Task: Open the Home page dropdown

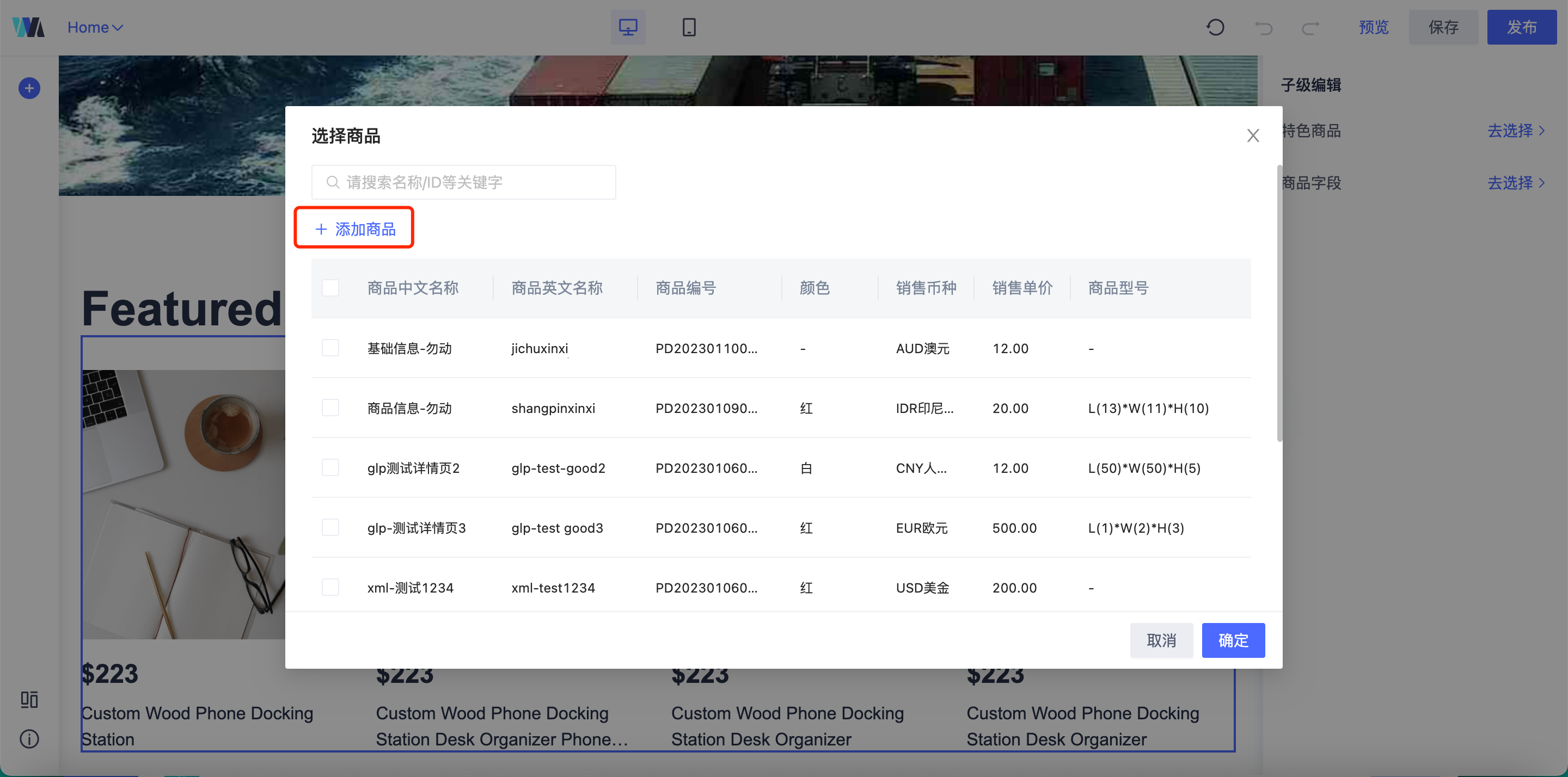Action: pyautogui.click(x=95, y=27)
